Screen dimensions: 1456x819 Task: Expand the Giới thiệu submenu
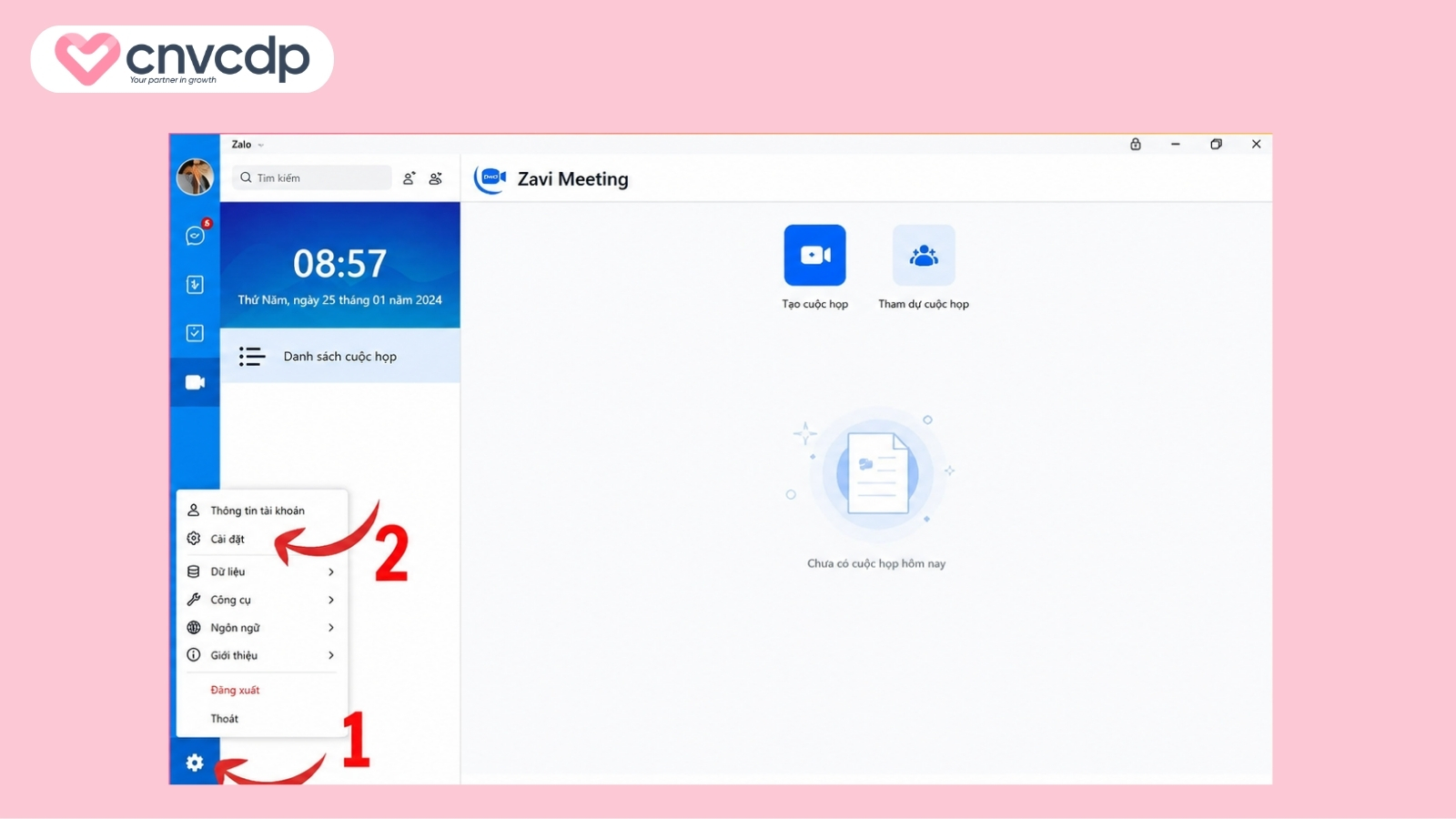click(x=262, y=655)
